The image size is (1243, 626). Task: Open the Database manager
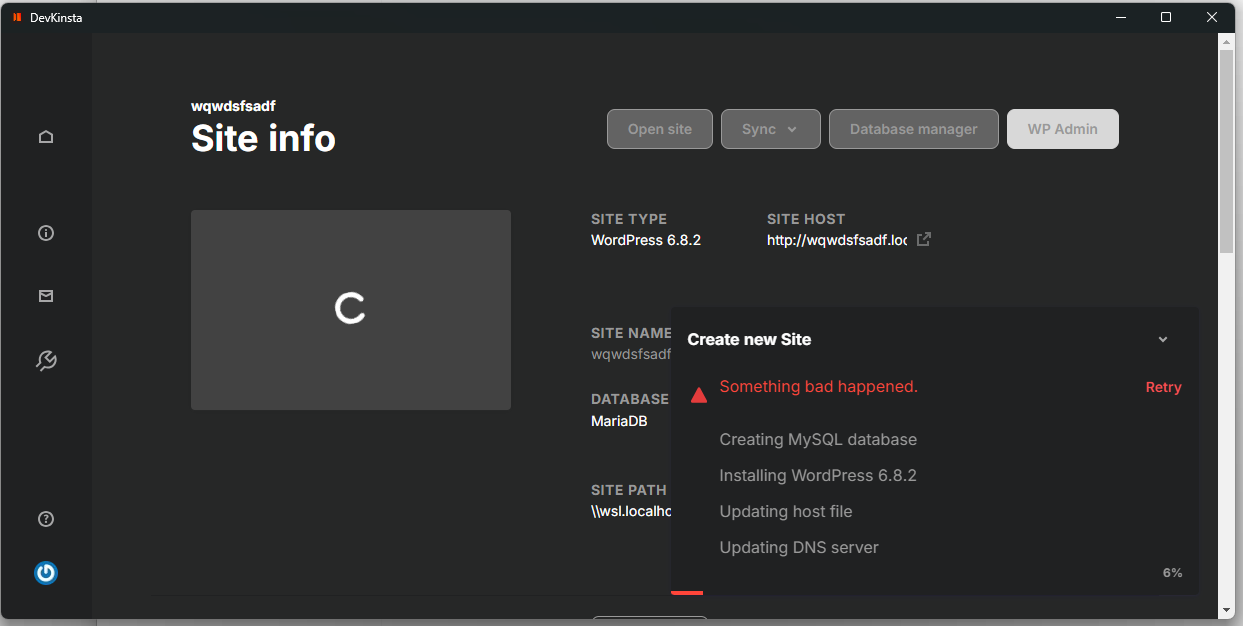pyautogui.click(x=914, y=129)
